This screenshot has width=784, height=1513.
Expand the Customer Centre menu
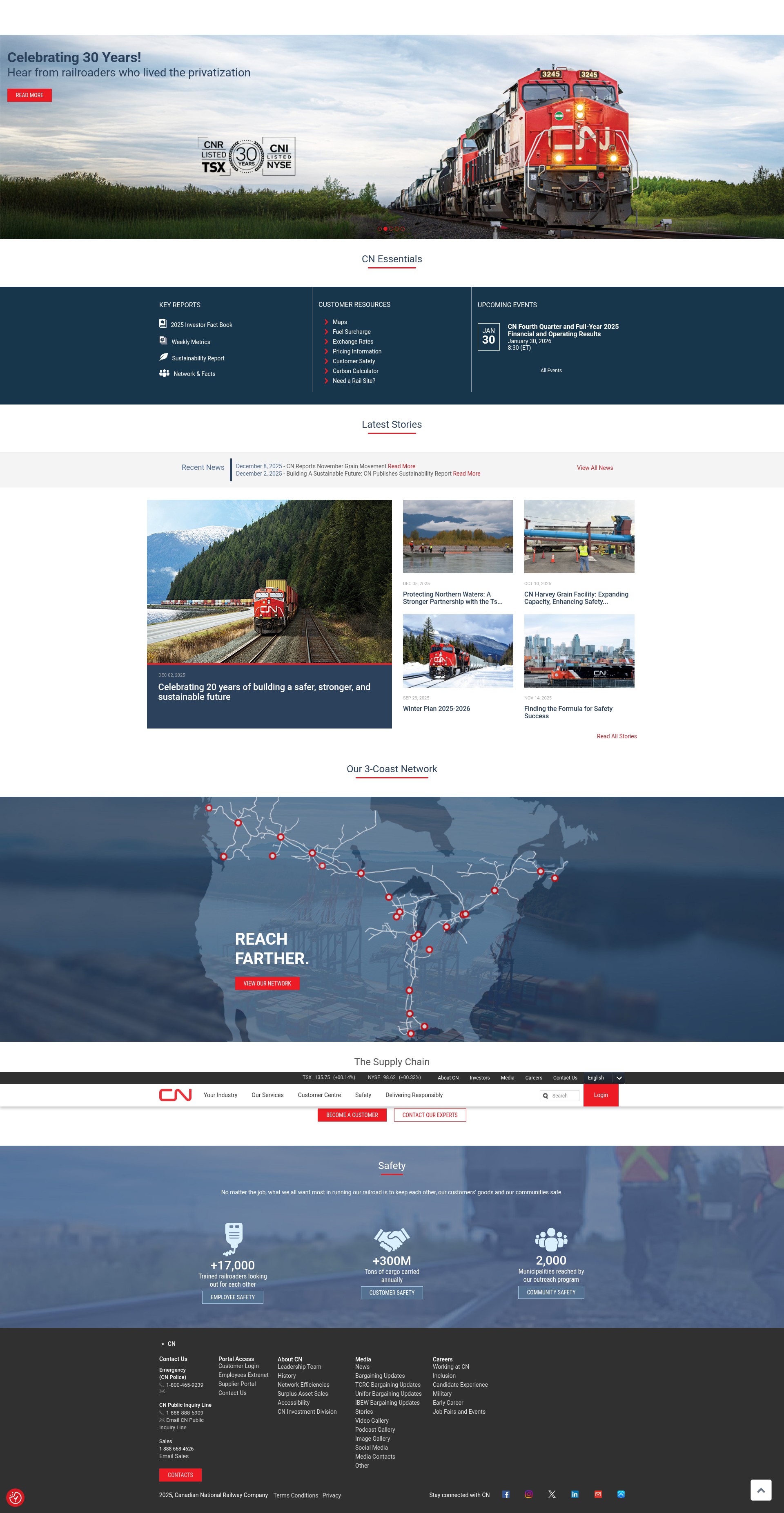pos(318,1095)
